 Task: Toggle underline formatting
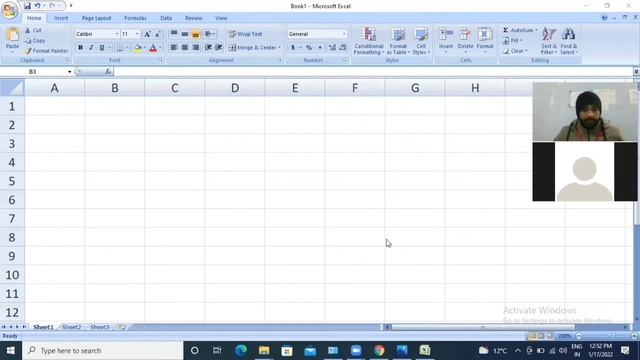point(102,48)
